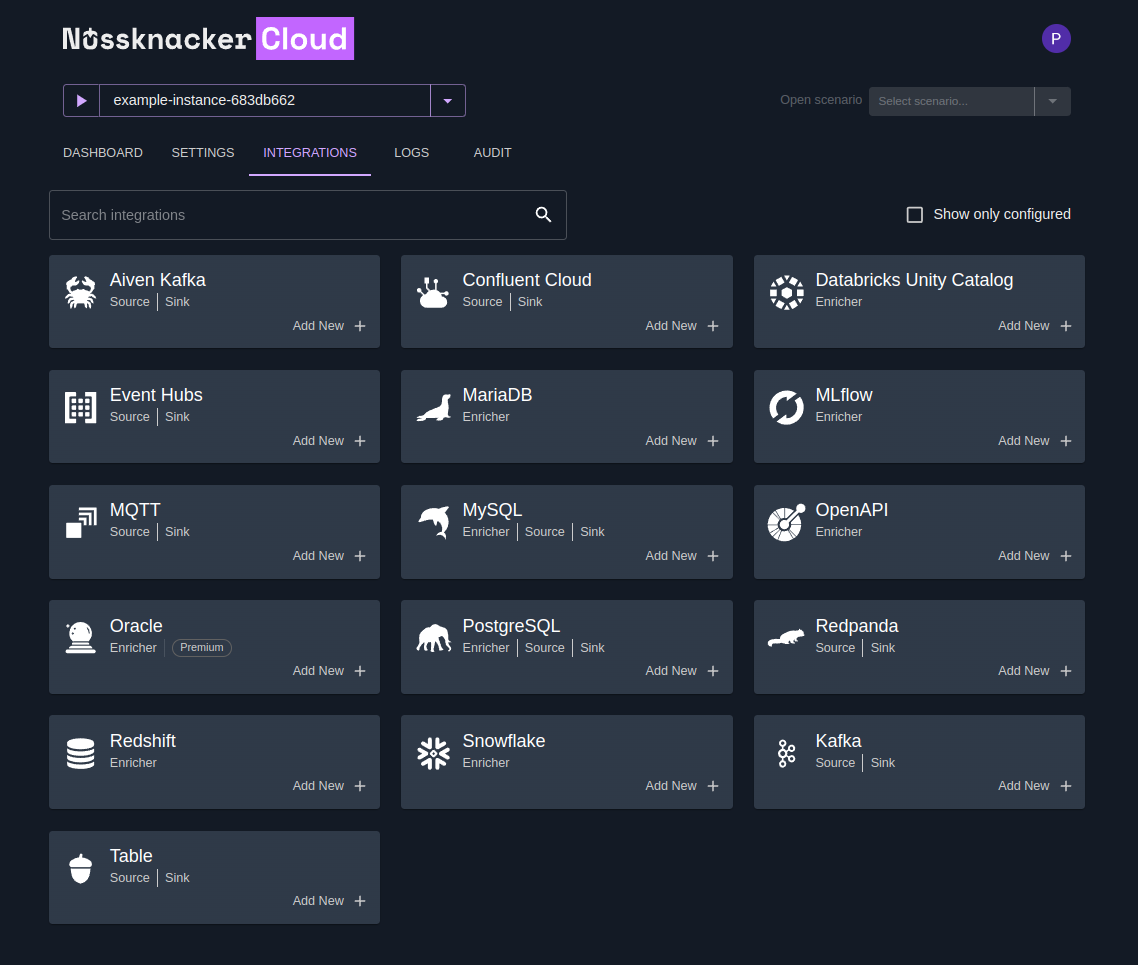Add new MariaDB integration

point(681,440)
